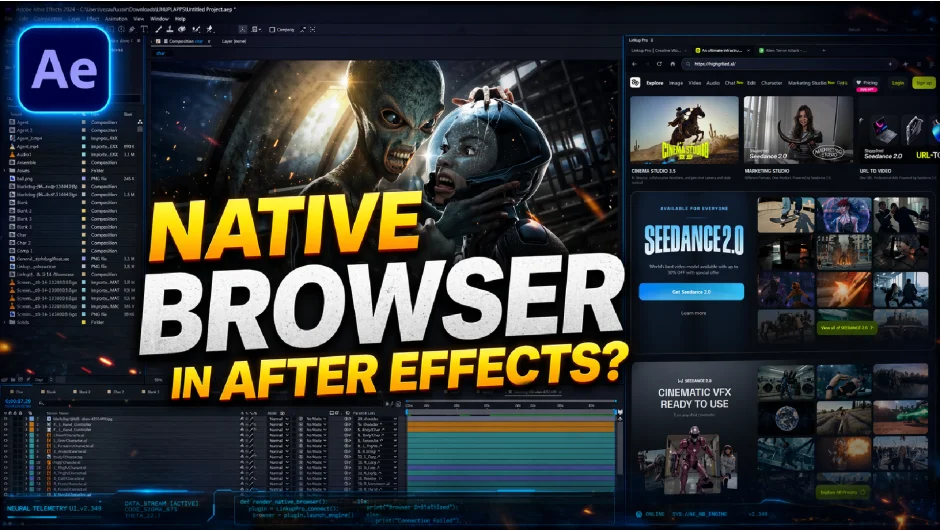940x530 pixels.
Task: Select the Eraser tool
Action: pos(182,29)
